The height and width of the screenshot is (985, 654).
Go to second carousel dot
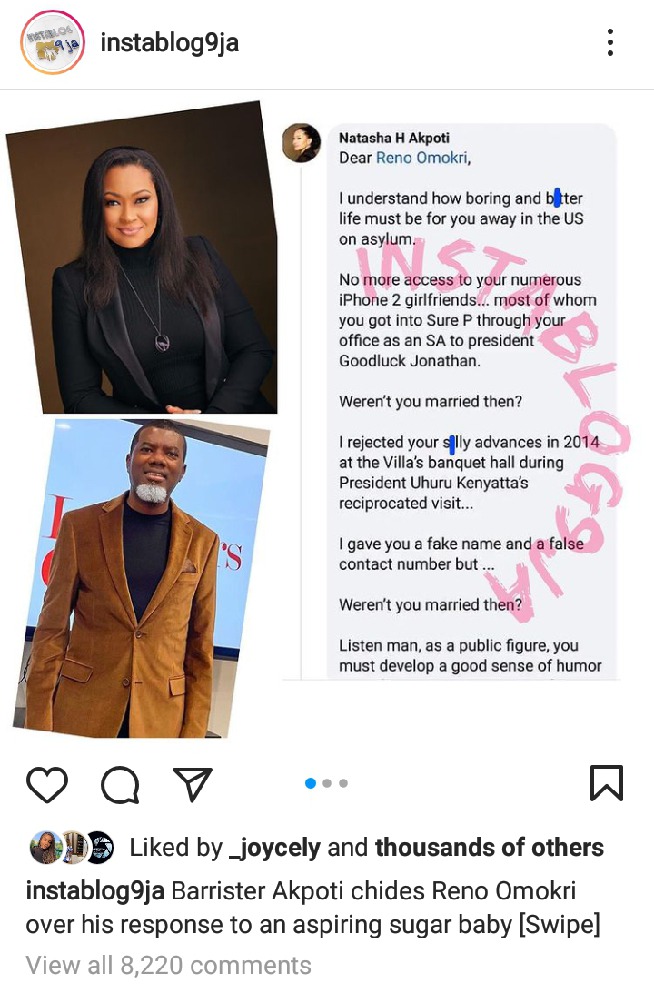pos(327,783)
